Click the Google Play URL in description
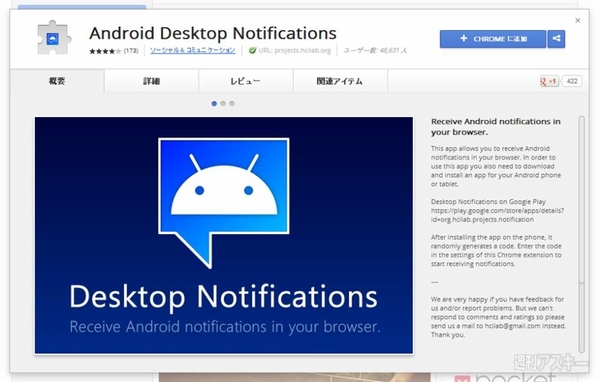Viewport: 600px width, 382px height. pyautogui.click(x=497, y=215)
